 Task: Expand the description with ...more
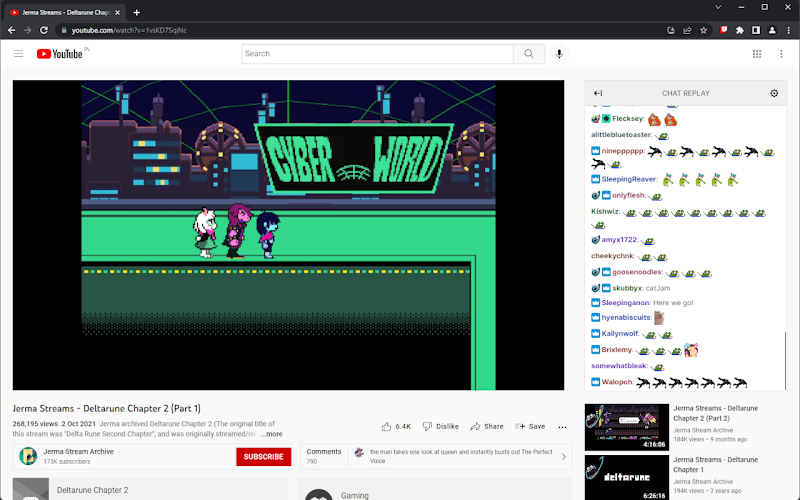click(x=271, y=434)
